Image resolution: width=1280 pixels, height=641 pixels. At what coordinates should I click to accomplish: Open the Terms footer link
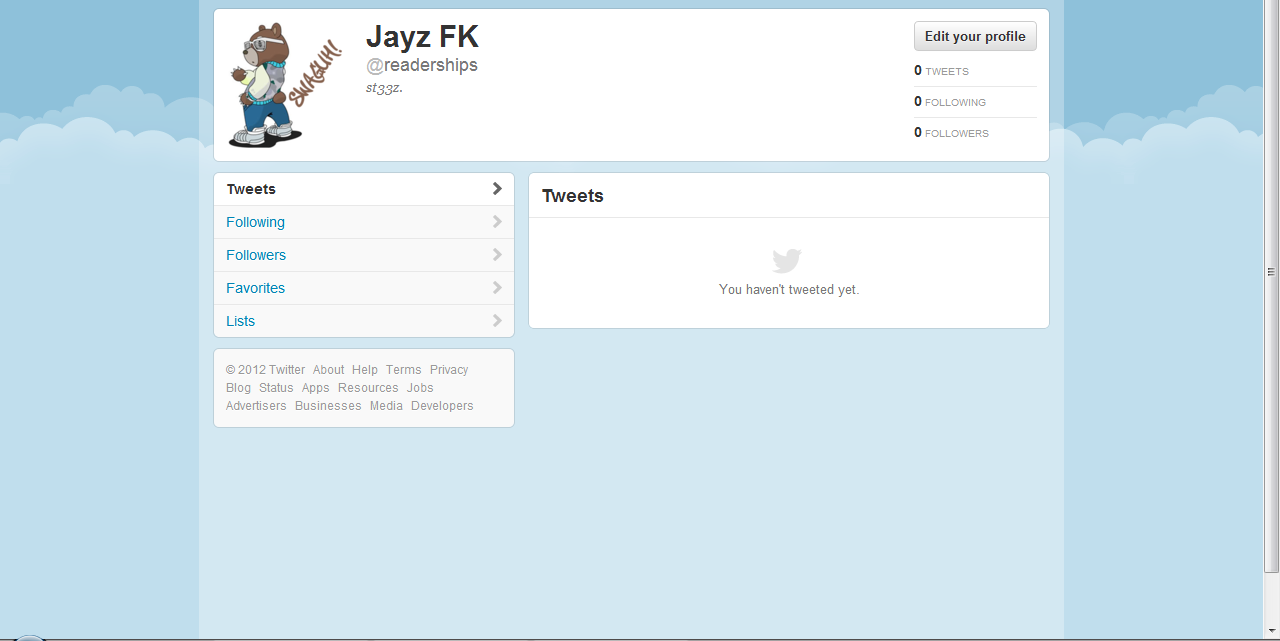(x=404, y=370)
